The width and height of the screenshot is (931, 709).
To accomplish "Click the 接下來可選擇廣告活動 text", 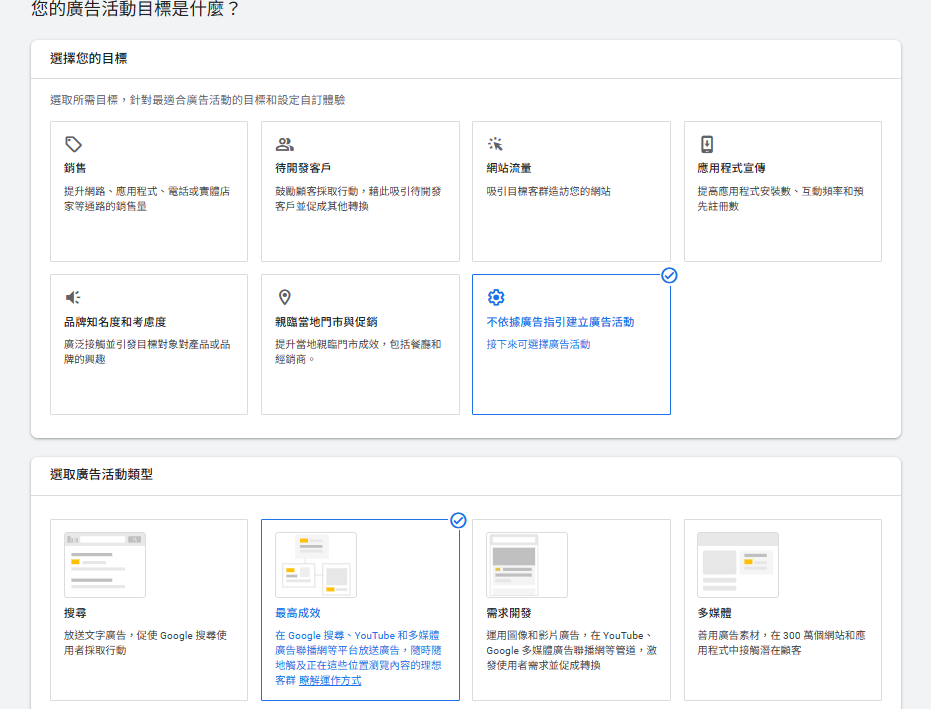I will coord(539,344).
